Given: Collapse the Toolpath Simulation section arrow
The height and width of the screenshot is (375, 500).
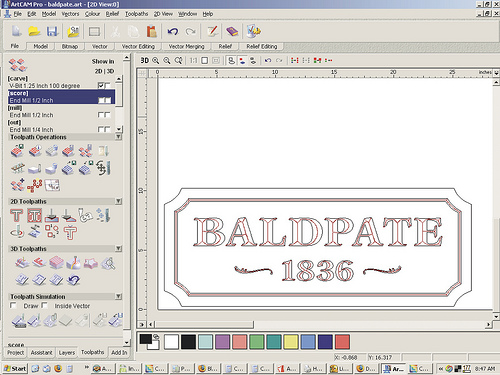Looking at the screenshot, I should pyautogui.click(x=119, y=296).
